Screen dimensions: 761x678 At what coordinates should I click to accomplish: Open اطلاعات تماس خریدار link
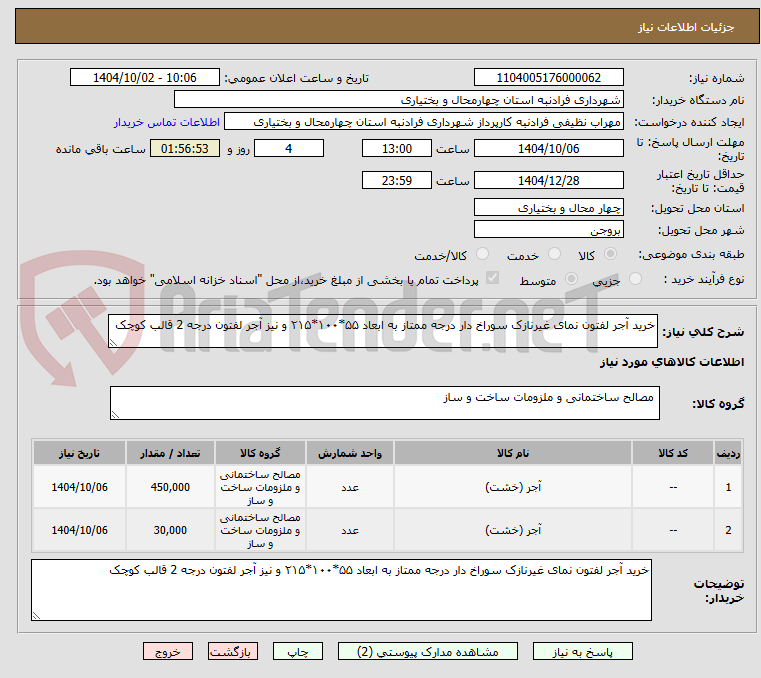(x=159, y=121)
